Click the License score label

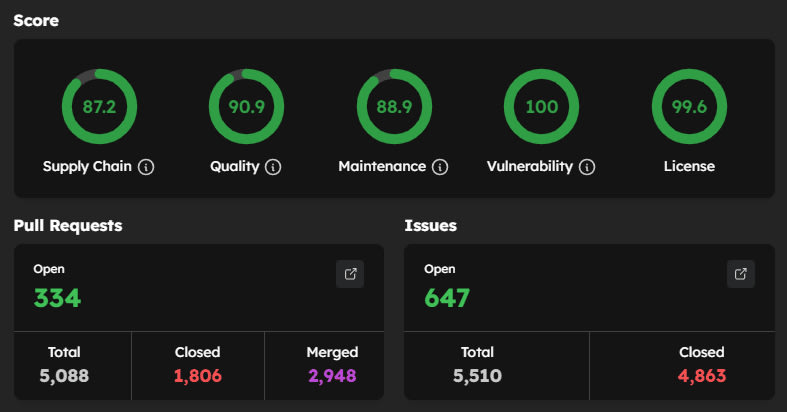(x=689, y=166)
